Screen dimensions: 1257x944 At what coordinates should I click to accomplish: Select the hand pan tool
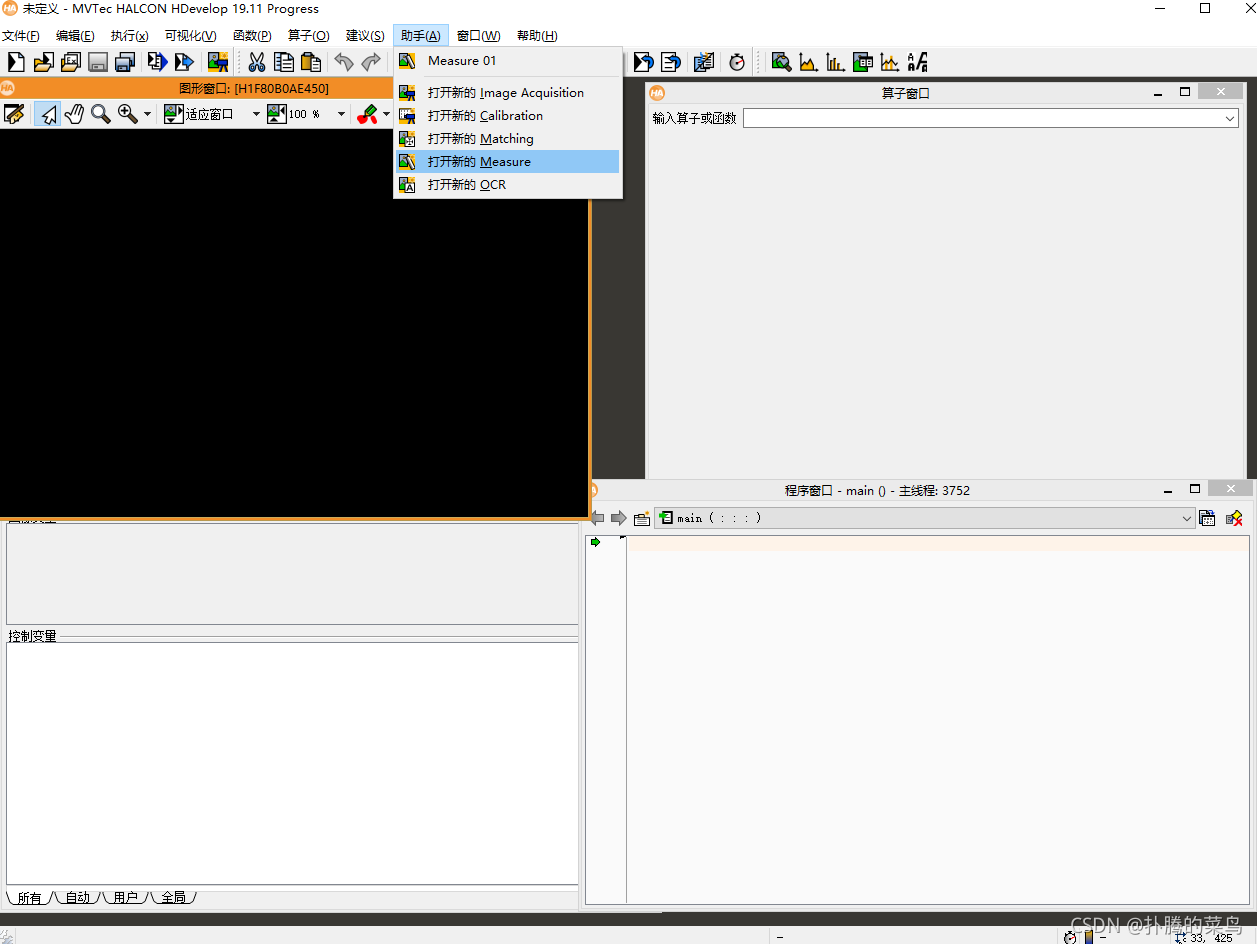click(x=74, y=114)
